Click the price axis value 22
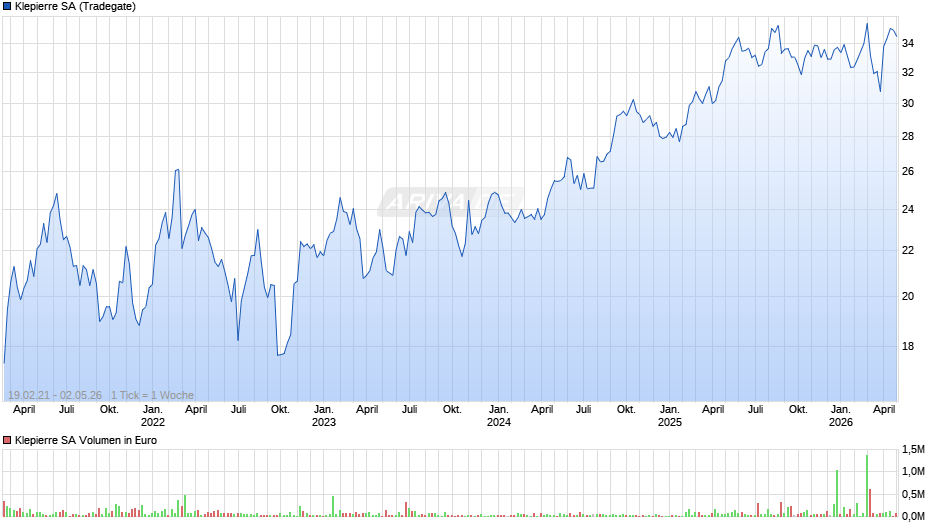 point(908,250)
